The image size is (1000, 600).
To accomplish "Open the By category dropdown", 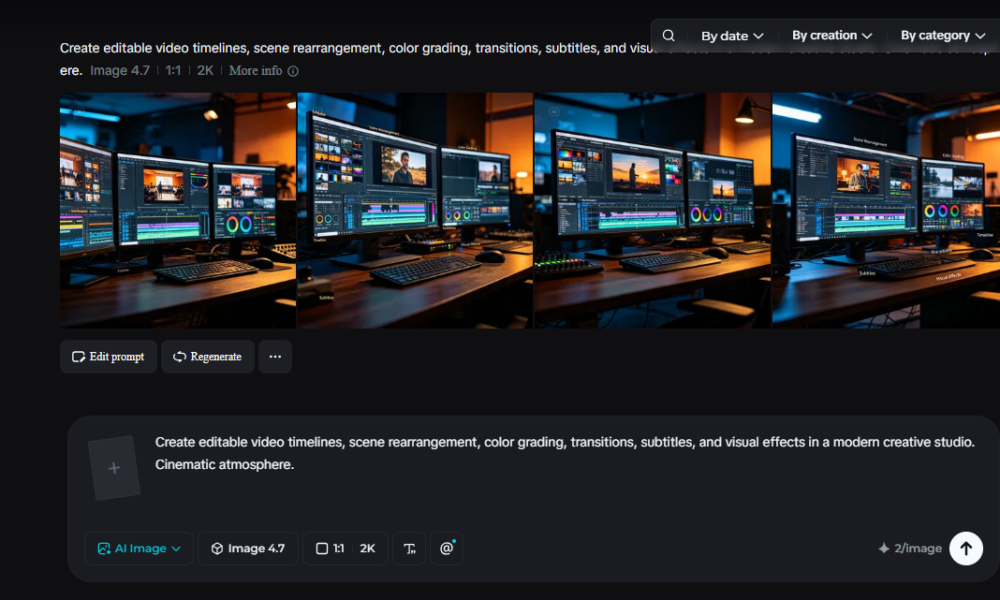I will (x=942, y=36).
